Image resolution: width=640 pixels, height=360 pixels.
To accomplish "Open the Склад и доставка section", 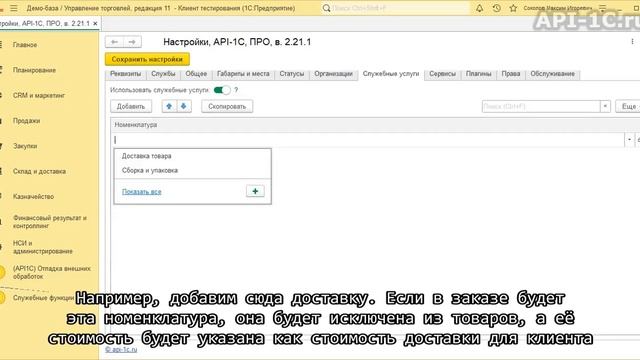I will pyautogui.click(x=39, y=171).
